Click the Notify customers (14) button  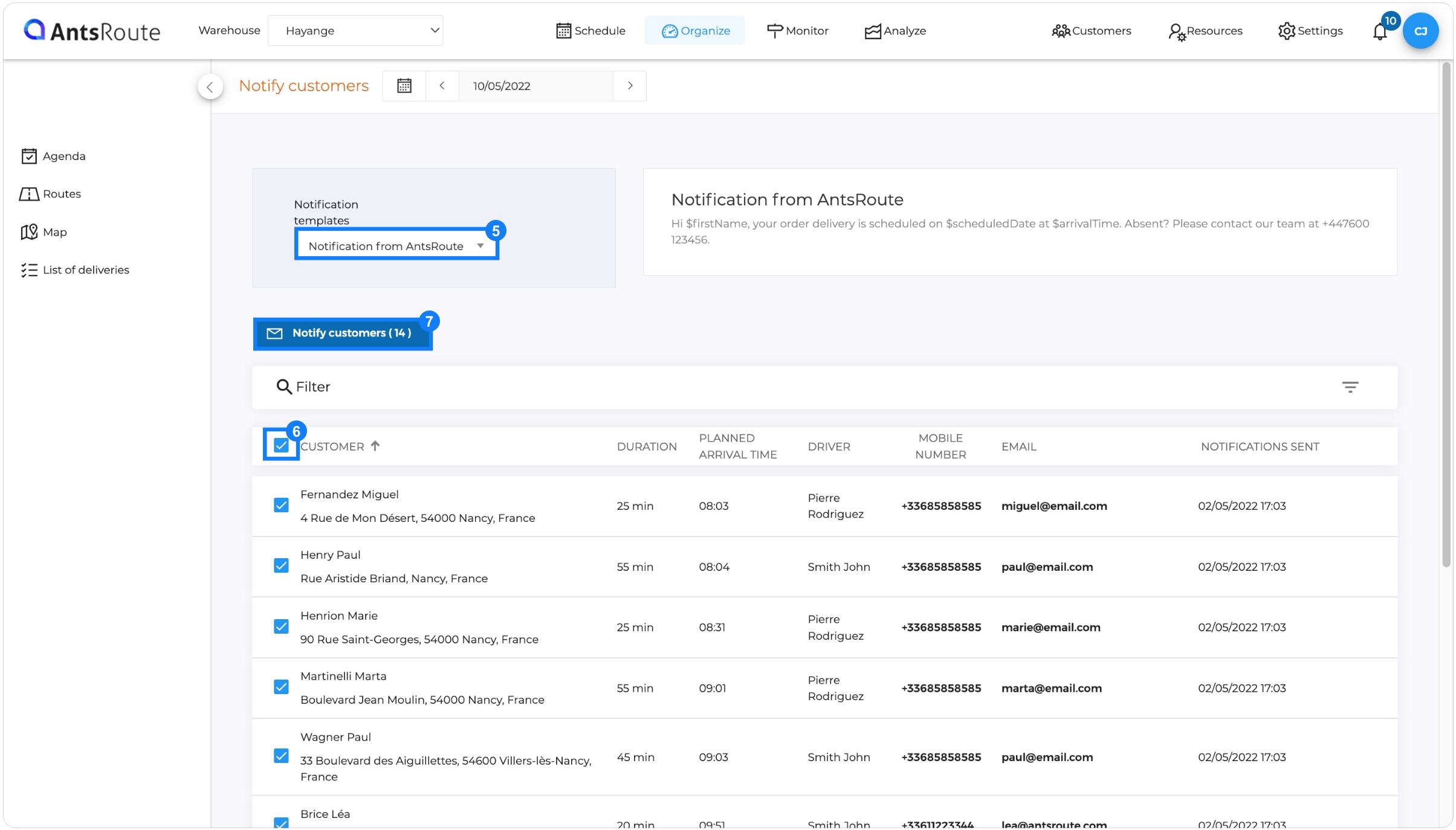coord(343,333)
